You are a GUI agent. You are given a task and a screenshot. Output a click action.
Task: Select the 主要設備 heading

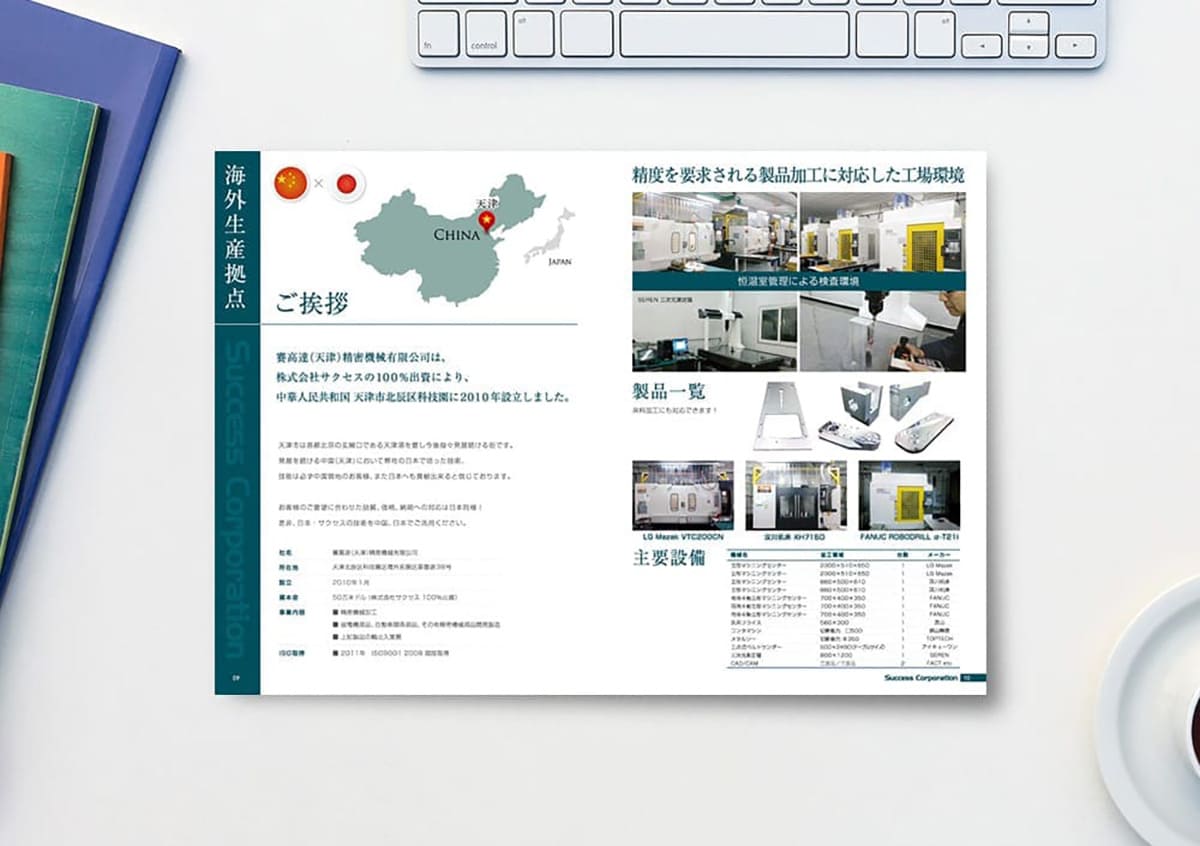pyautogui.click(x=669, y=558)
